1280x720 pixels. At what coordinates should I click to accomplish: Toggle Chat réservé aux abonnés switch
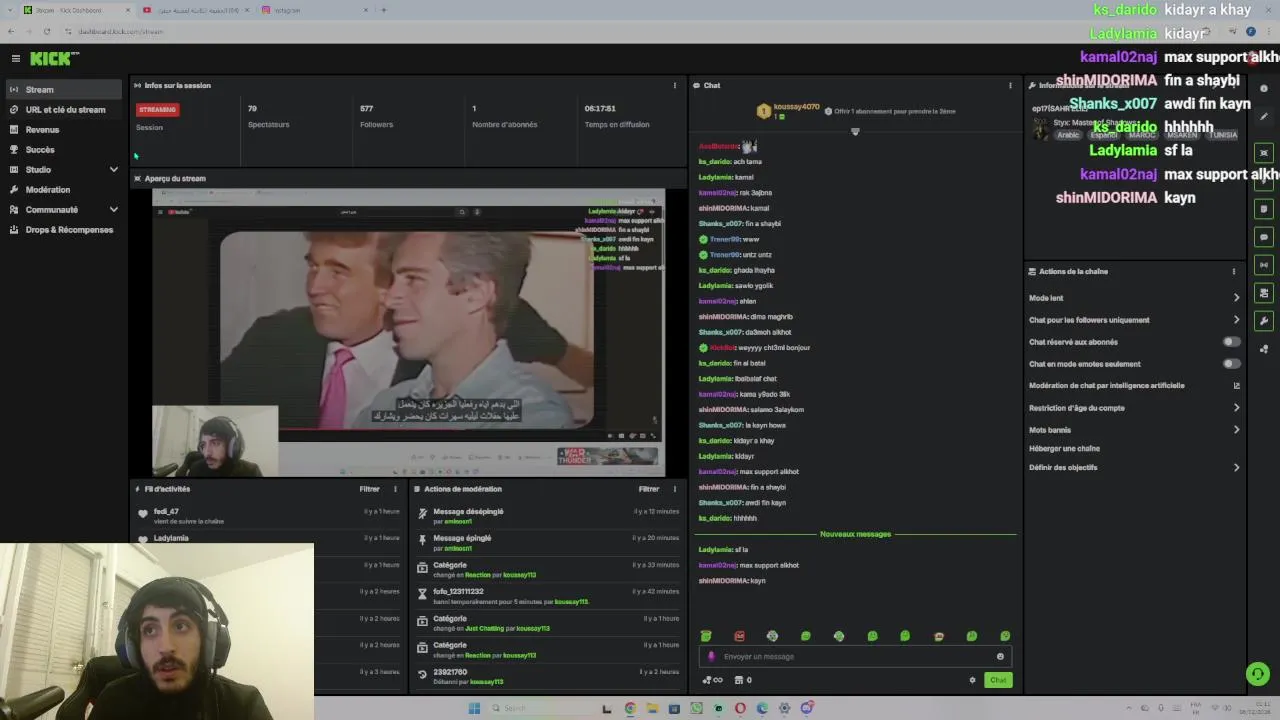click(x=1232, y=342)
